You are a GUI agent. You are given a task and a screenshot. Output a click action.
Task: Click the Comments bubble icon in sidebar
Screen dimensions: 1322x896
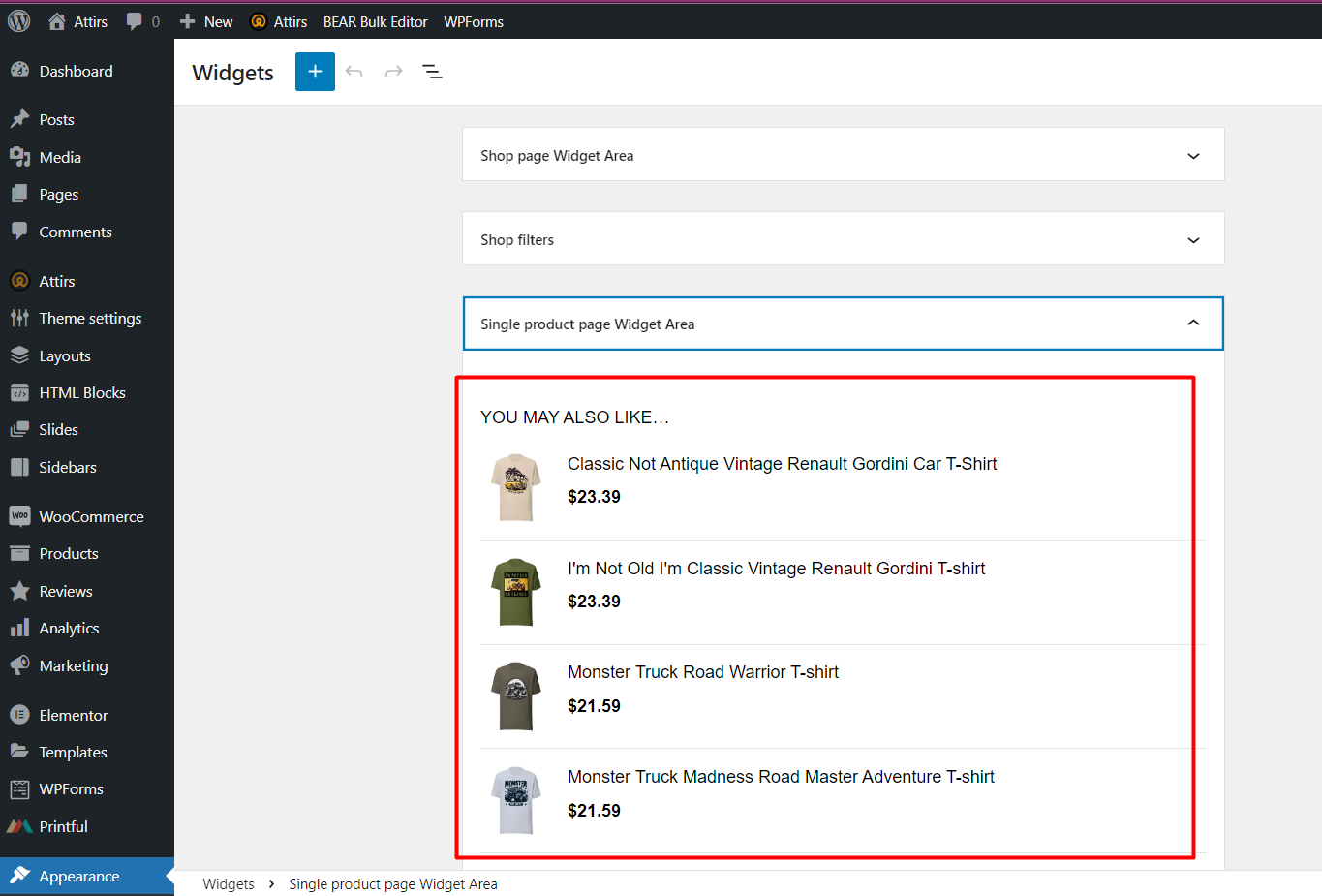[x=19, y=232]
